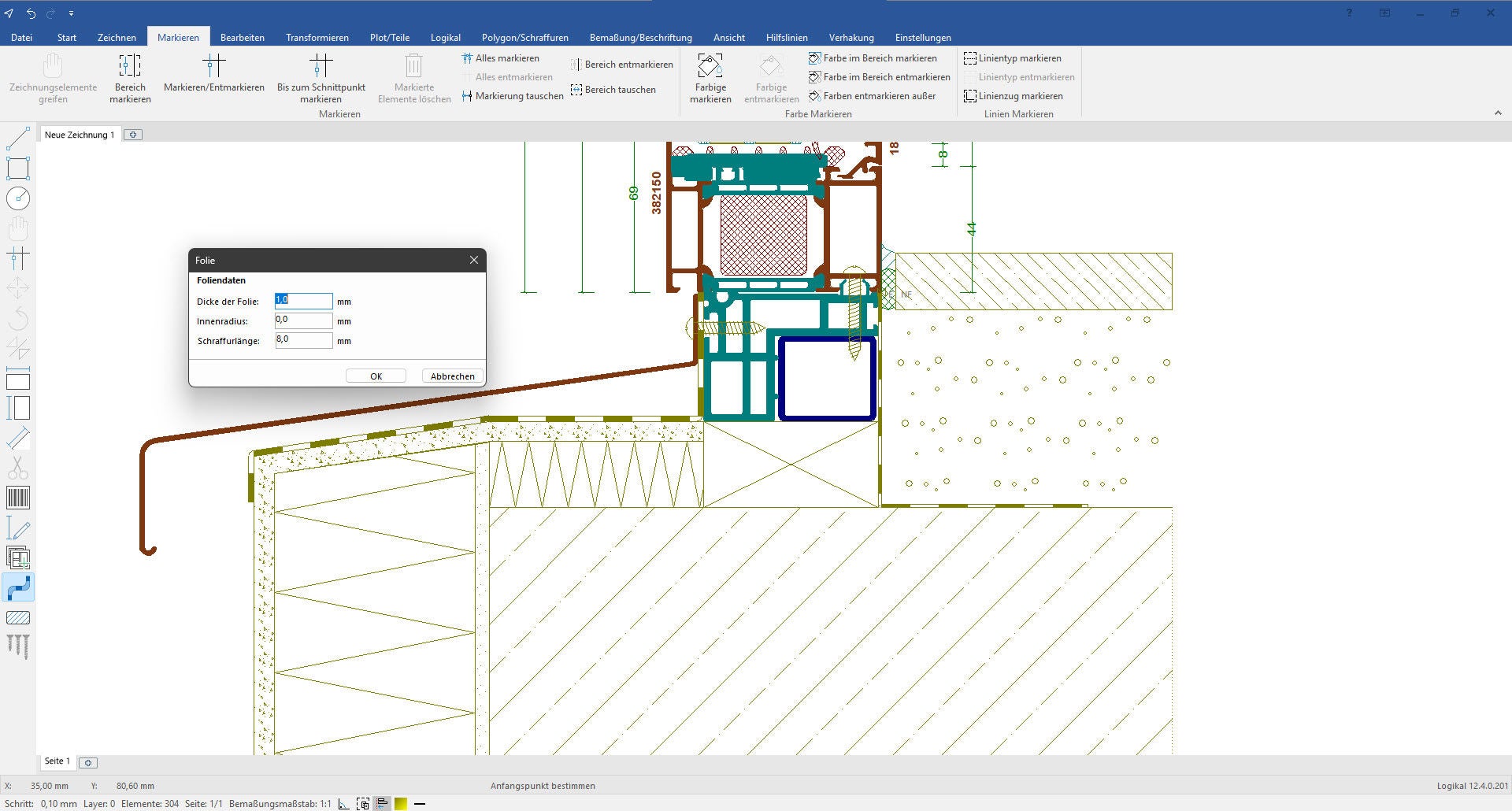
Task: Select the horizontal dimension tool
Action: pos(18,379)
